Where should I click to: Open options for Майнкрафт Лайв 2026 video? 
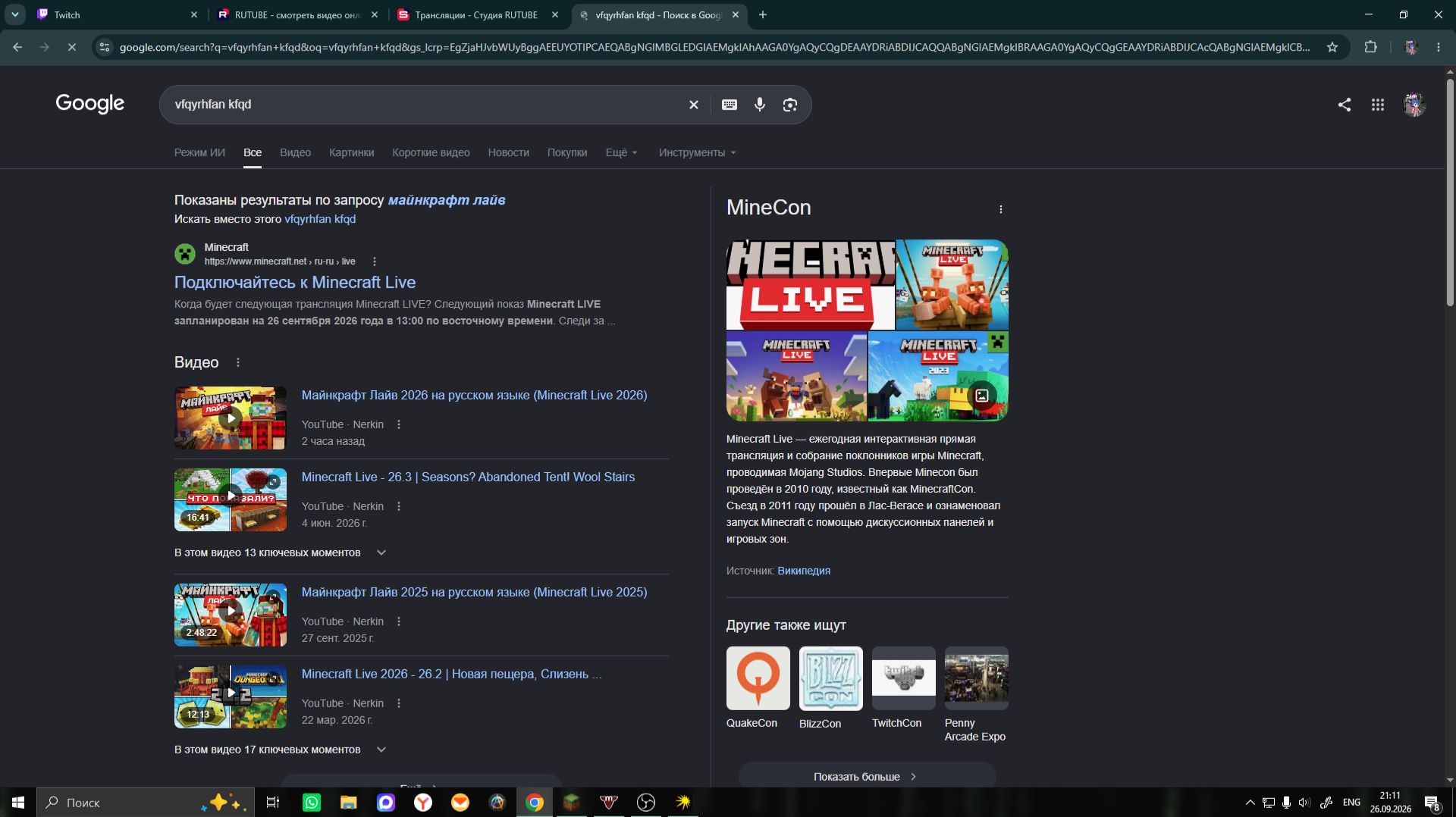point(399,424)
